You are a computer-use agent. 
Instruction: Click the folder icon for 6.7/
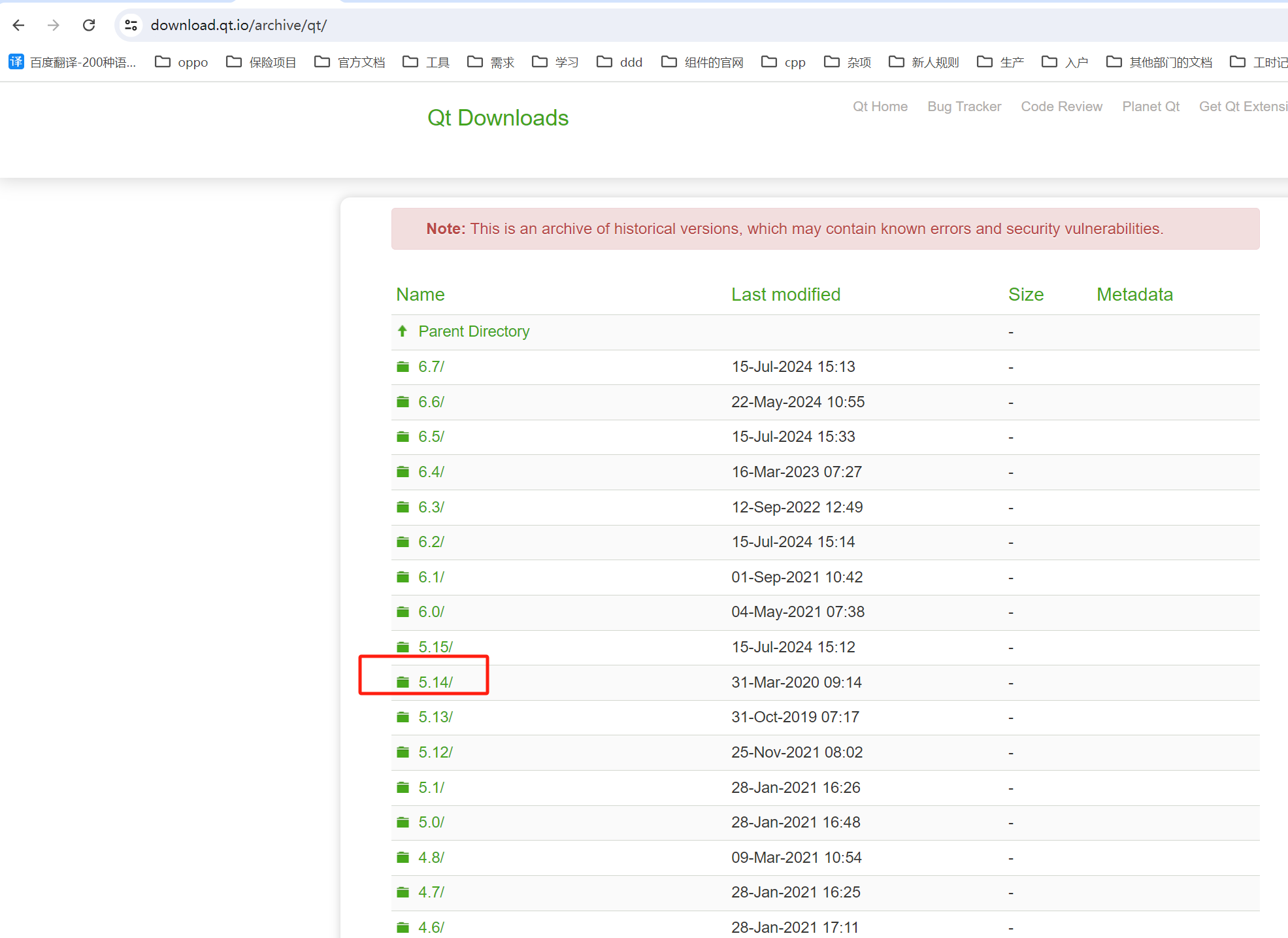tap(403, 367)
